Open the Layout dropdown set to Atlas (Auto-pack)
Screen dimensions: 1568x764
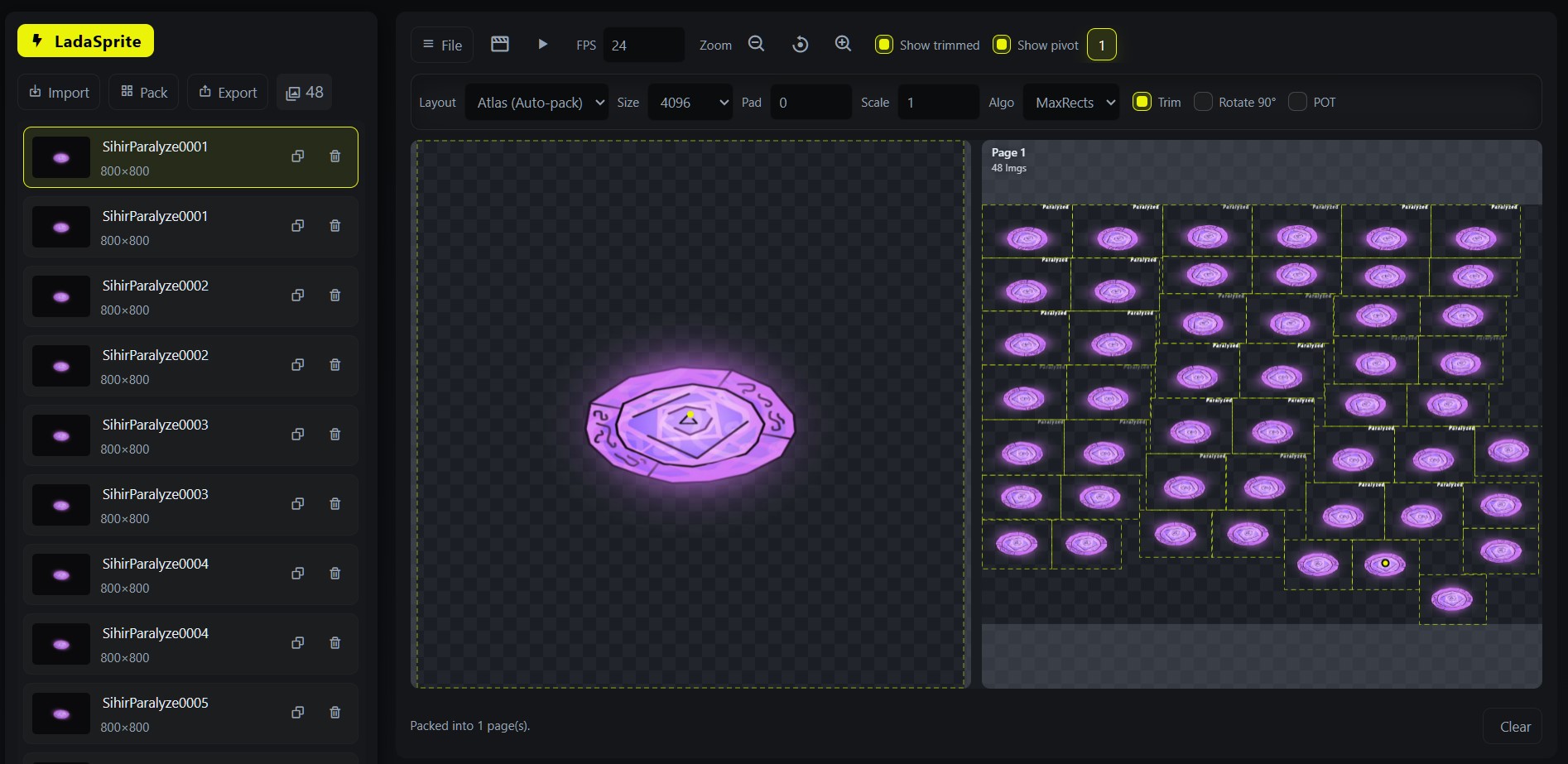tap(536, 102)
